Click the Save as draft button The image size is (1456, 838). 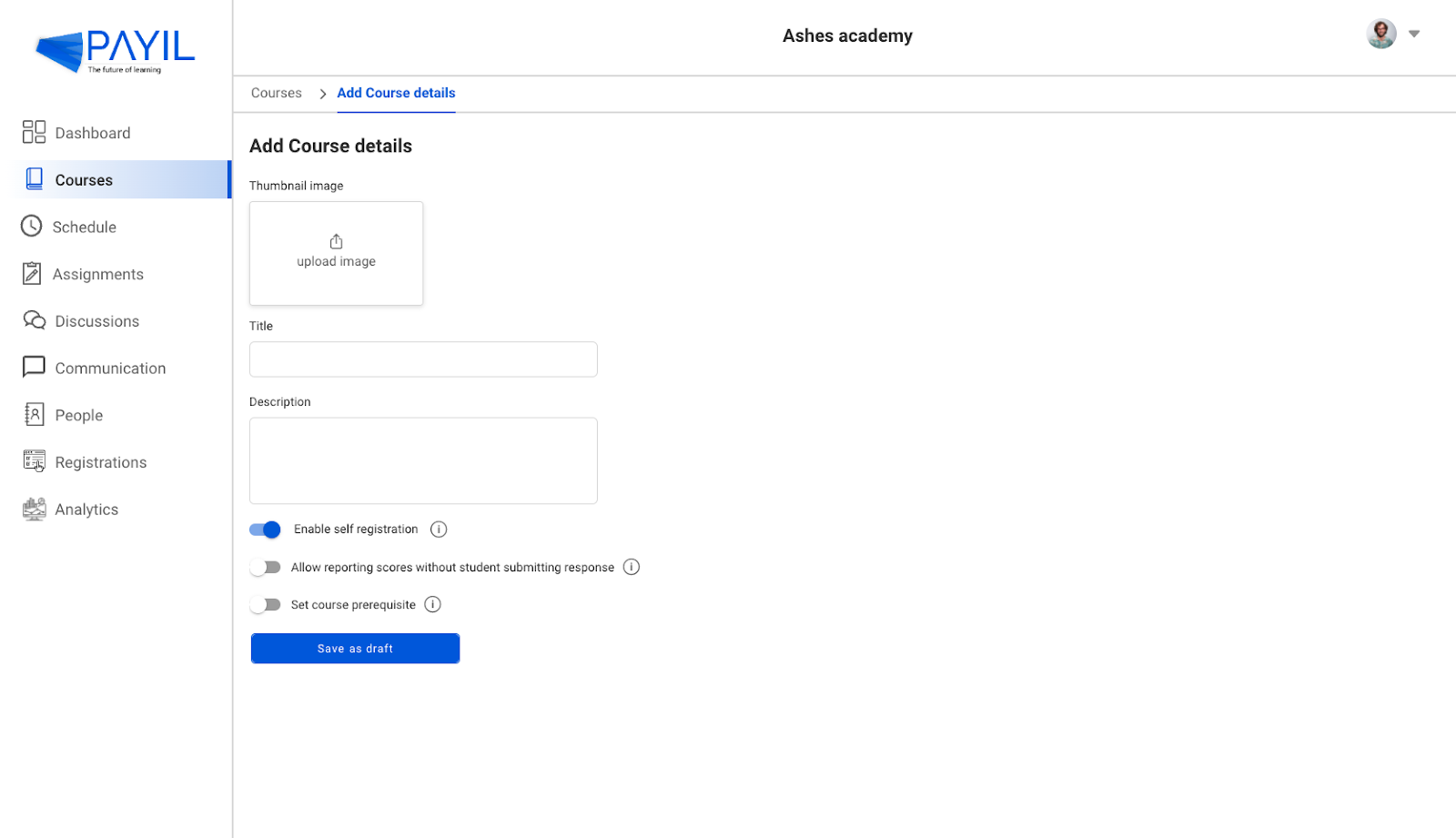[355, 649]
